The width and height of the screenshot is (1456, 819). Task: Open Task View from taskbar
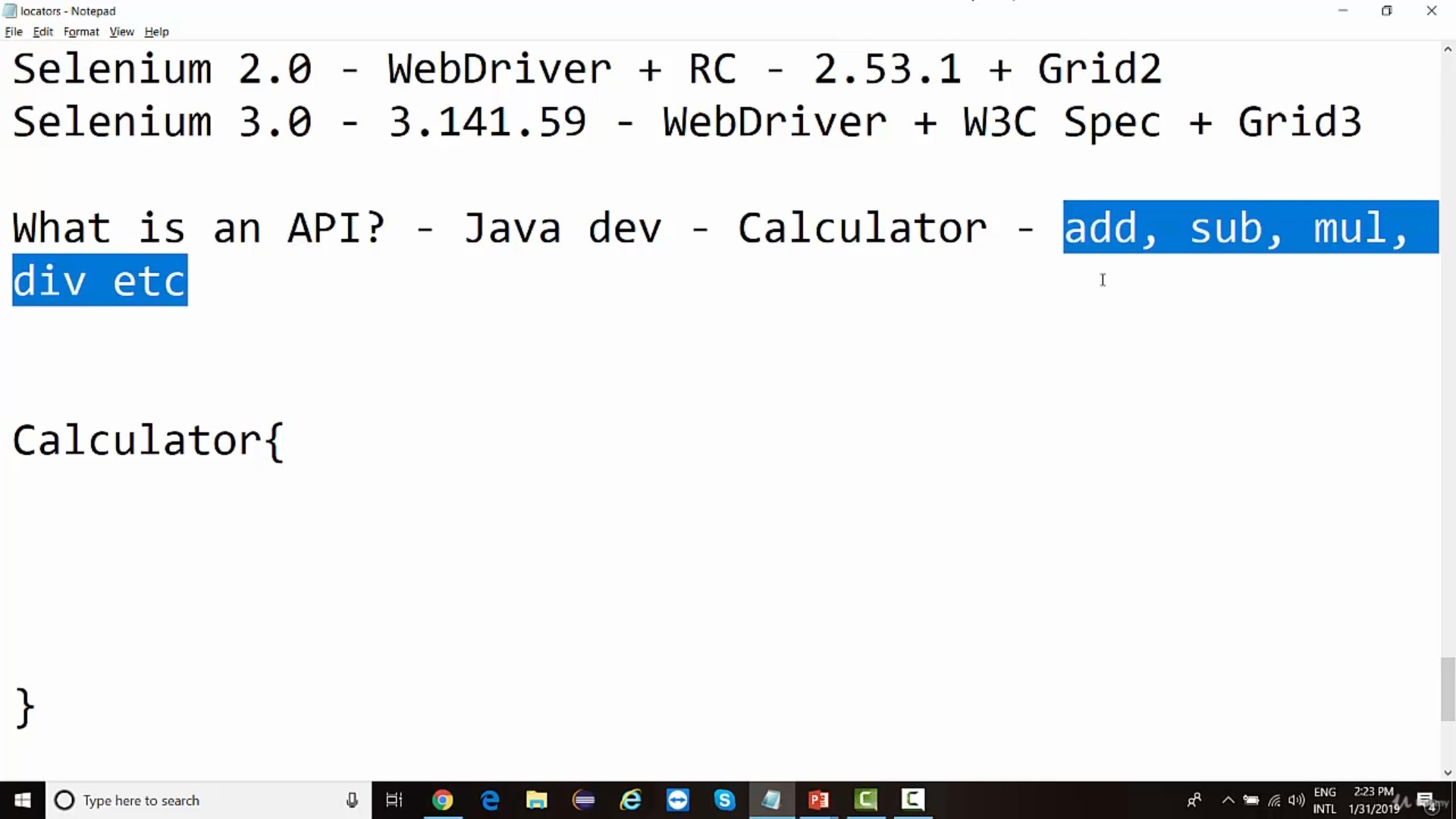(x=394, y=800)
